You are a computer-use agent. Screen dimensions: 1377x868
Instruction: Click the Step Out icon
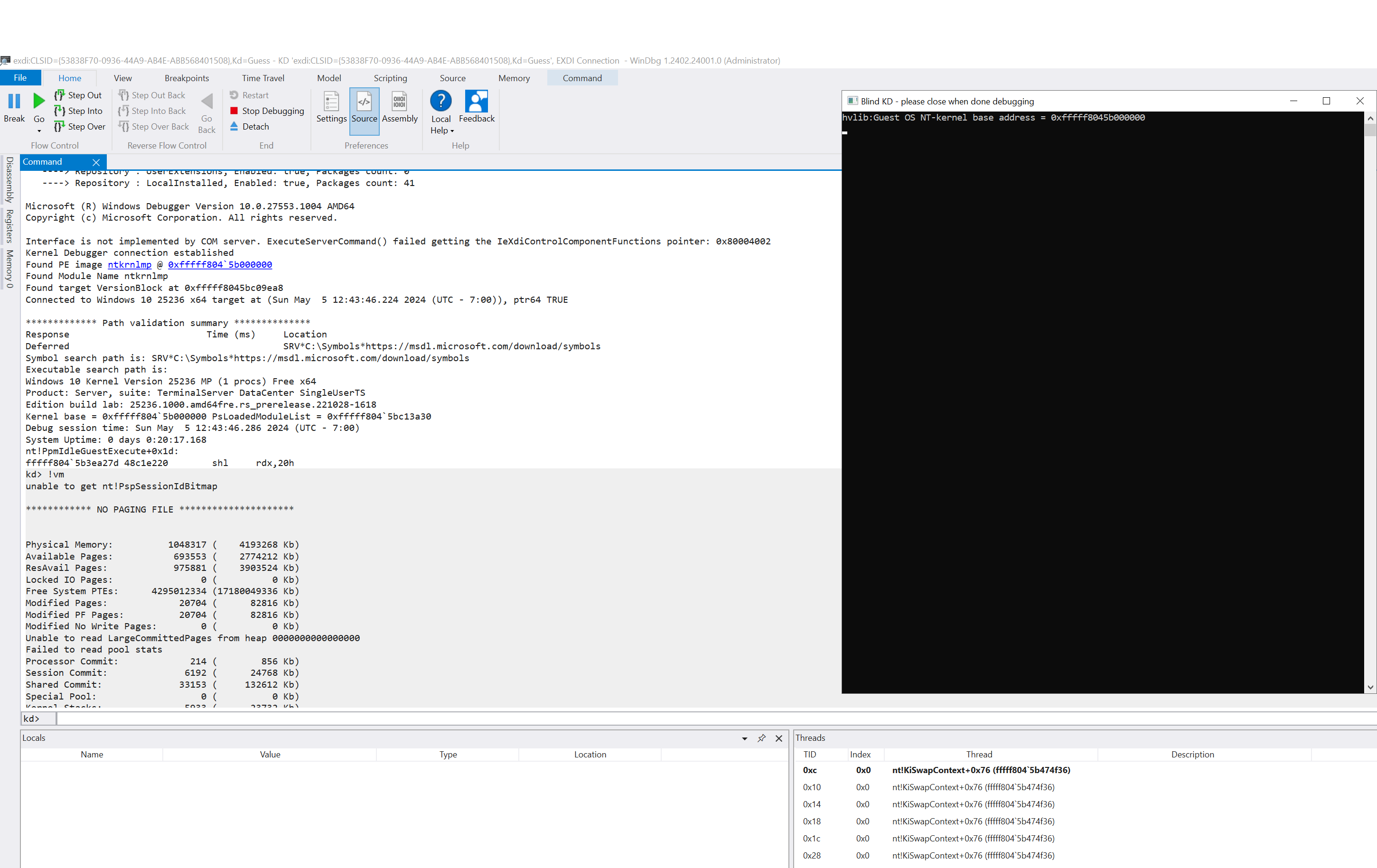(59, 95)
